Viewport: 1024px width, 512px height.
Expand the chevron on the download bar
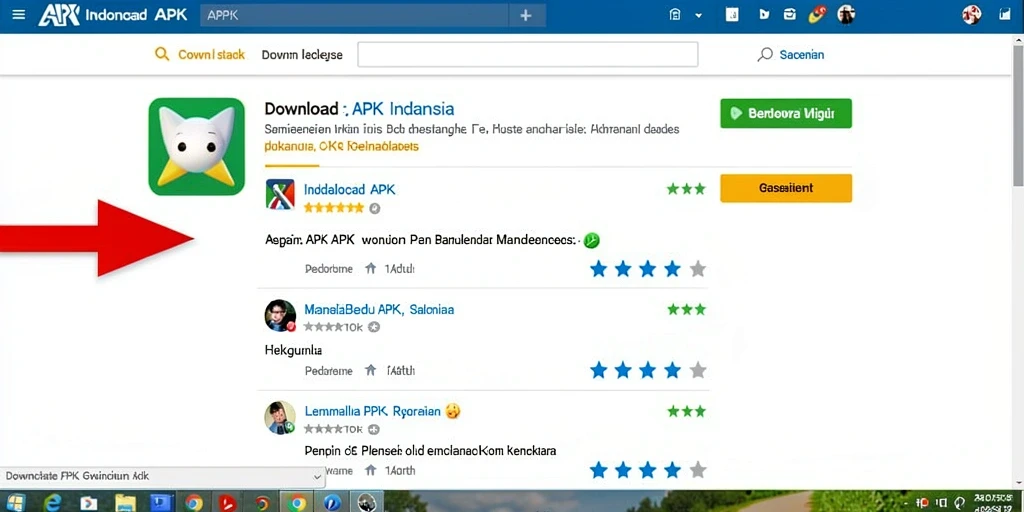317,477
